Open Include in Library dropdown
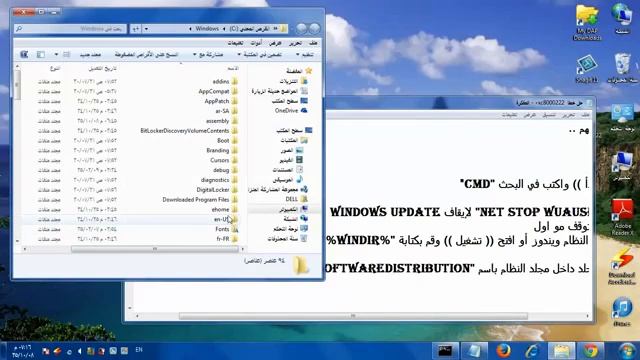Viewport: 640px width, 360px height. coord(260,54)
